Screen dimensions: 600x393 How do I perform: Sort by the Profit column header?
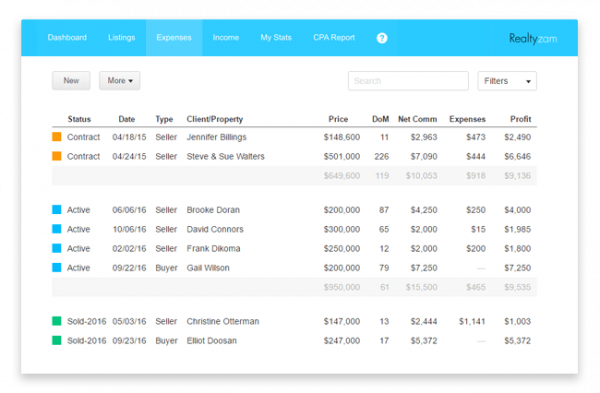pos(520,119)
